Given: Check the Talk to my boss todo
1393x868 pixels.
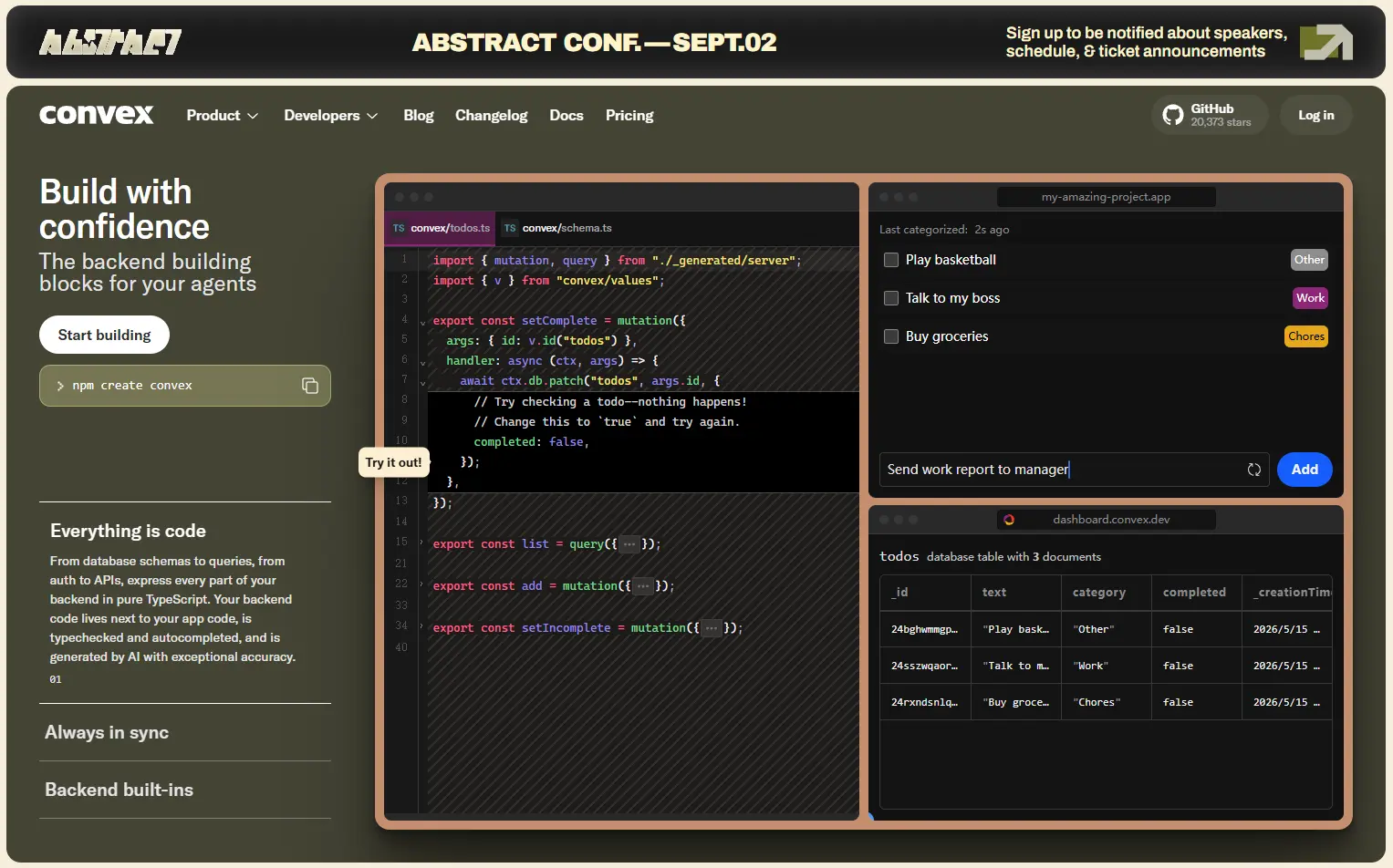Looking at the screenshot, I should (891, 298).
